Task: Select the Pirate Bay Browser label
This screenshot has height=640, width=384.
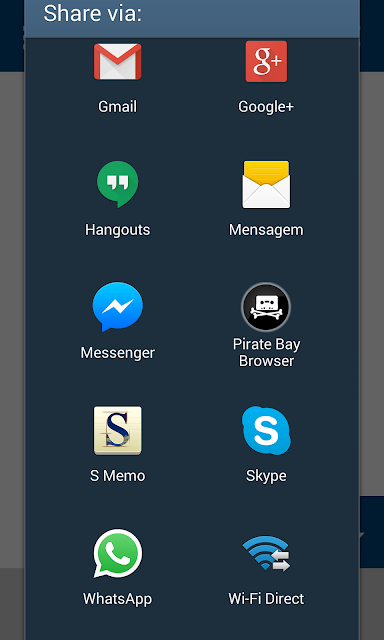Action: coord(266,353)
